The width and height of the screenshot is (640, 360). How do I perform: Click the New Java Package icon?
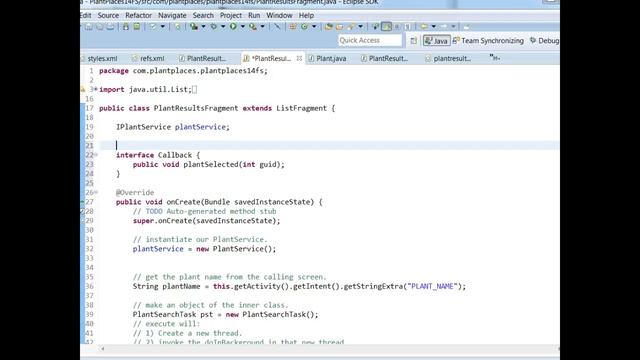coord(293,27)
